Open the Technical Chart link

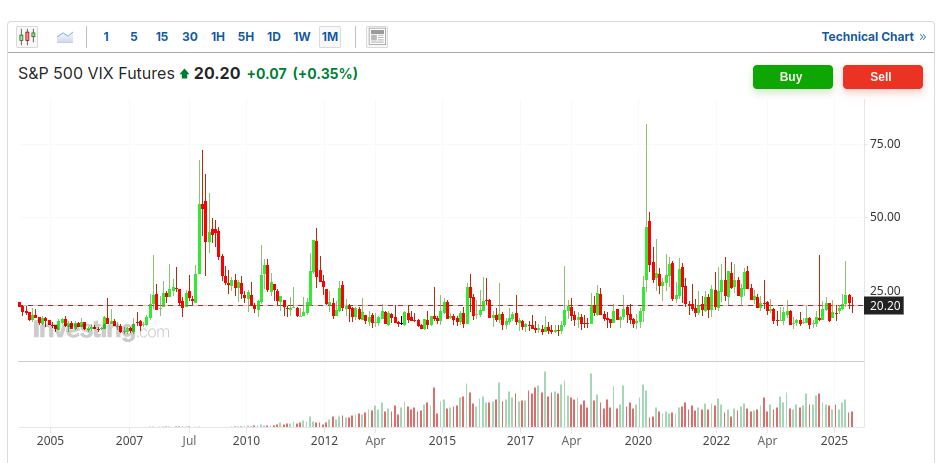pyautogui.click(x=874, y=37)
